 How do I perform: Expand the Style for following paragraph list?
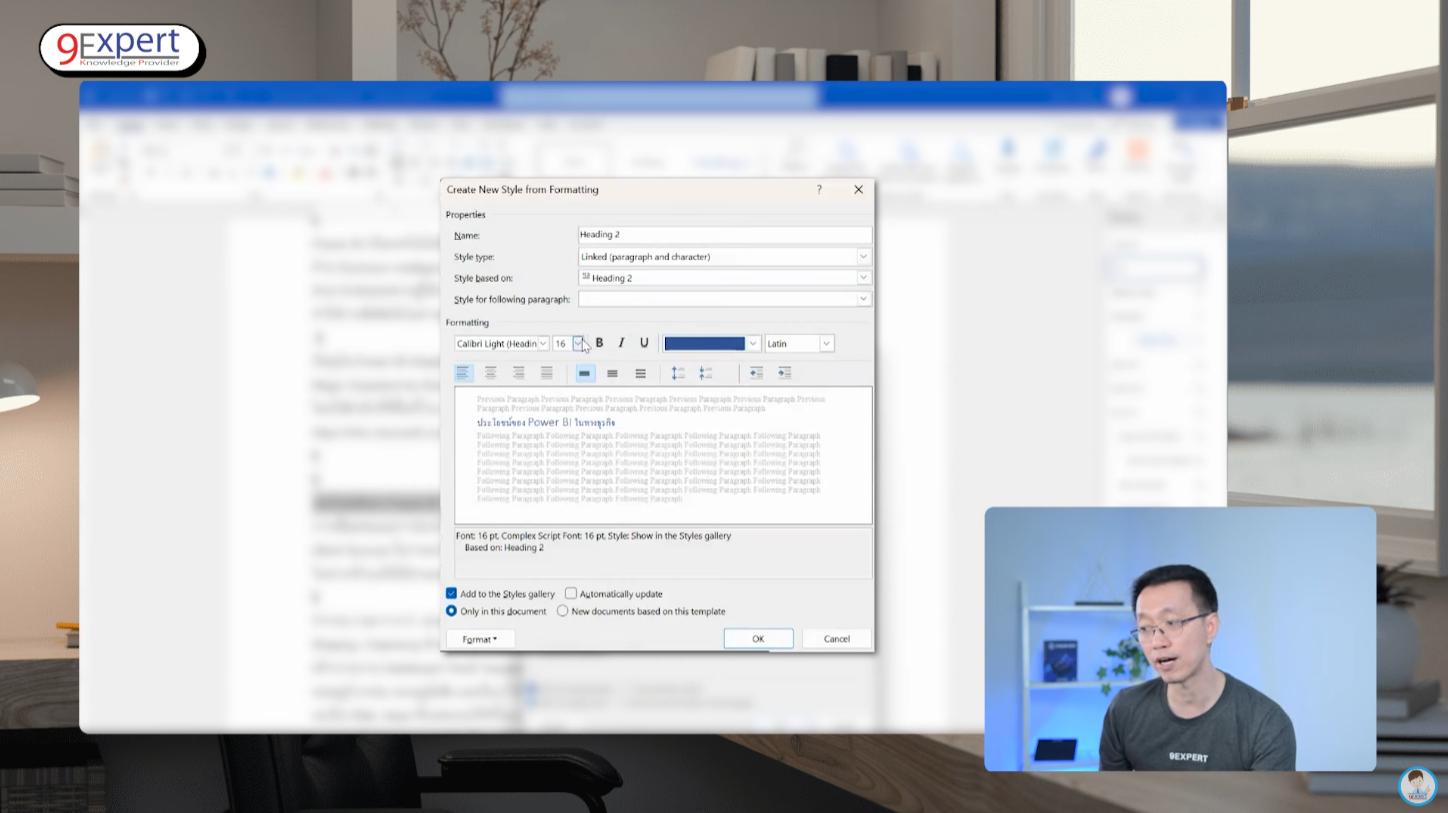[863, 299]
